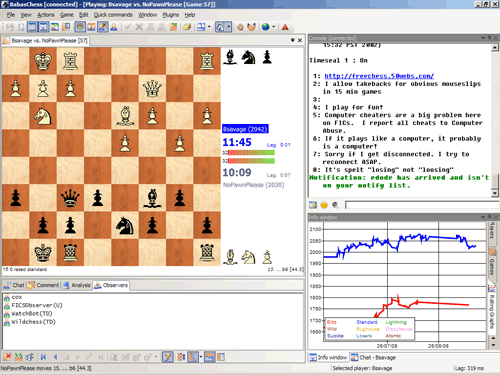
Task: Click the picture frame icon in the top toolbar
Action: 55,27
